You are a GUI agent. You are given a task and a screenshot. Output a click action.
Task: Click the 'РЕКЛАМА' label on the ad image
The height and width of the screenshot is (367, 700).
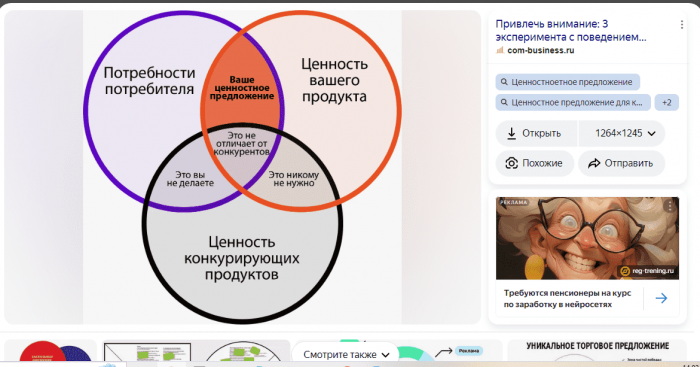(x=513, y=203)
